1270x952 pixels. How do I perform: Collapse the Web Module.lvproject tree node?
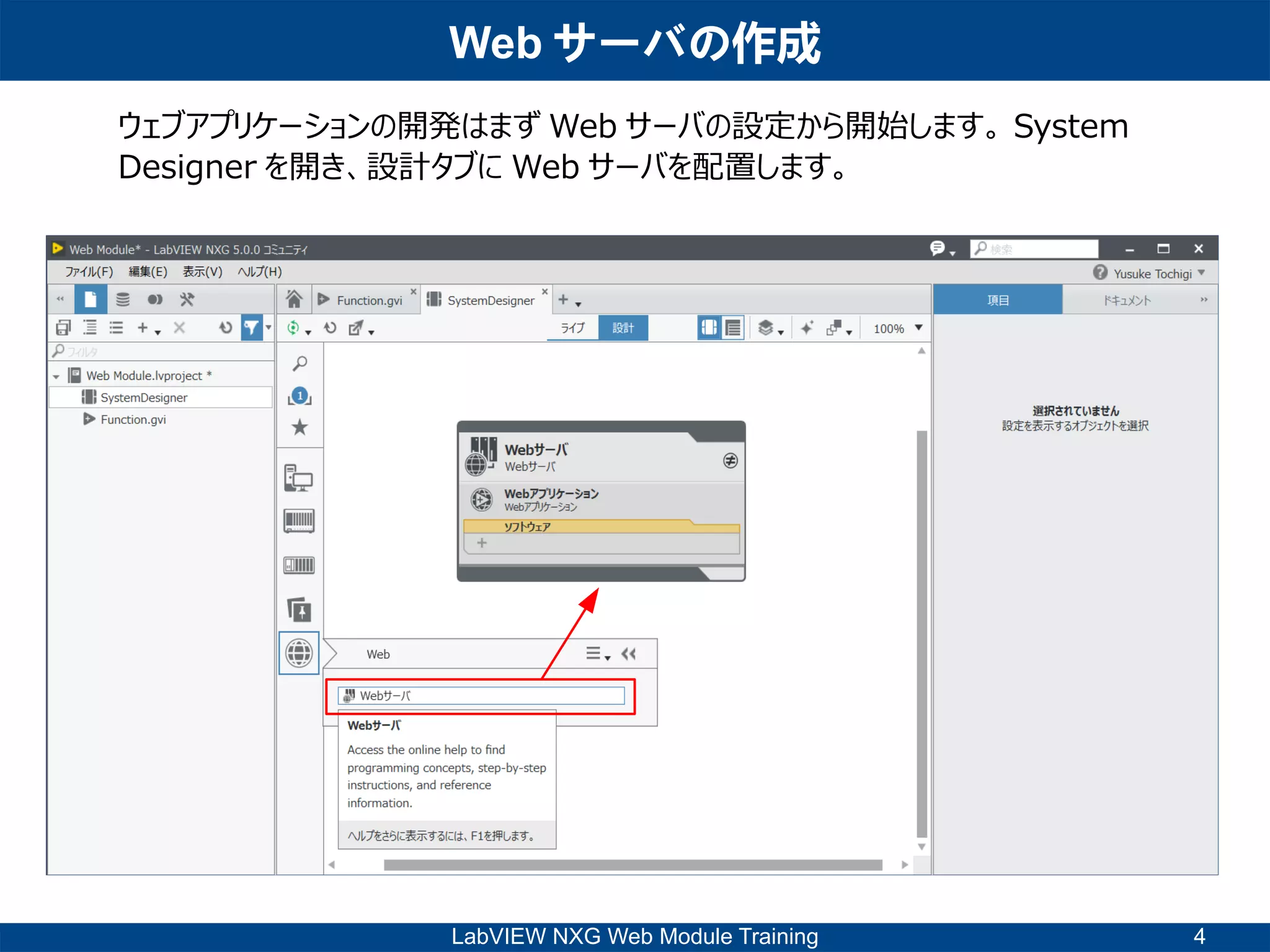click(56, 376)
